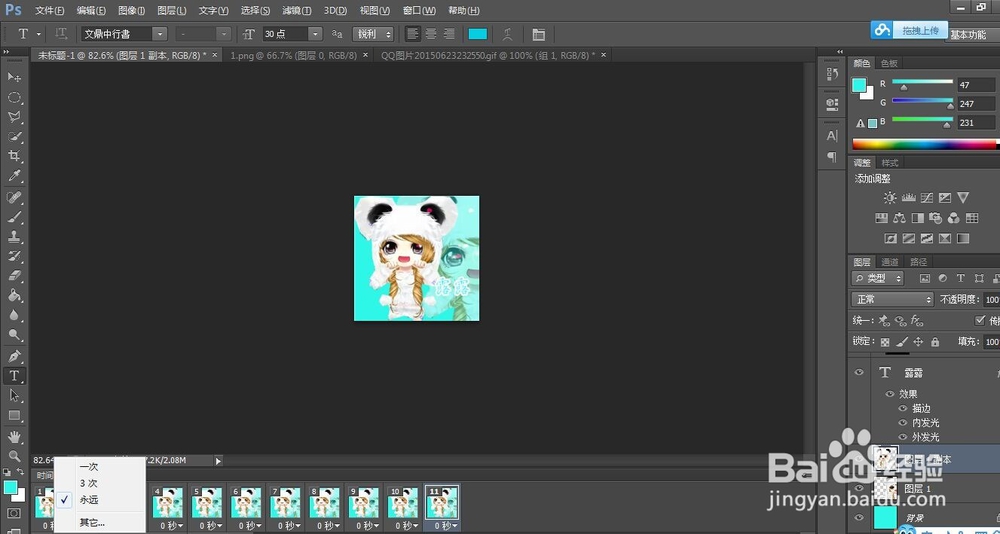Screen dimensions: 1000x534
Task: Add a Color Balance adjustment
Action: (899, 218)
